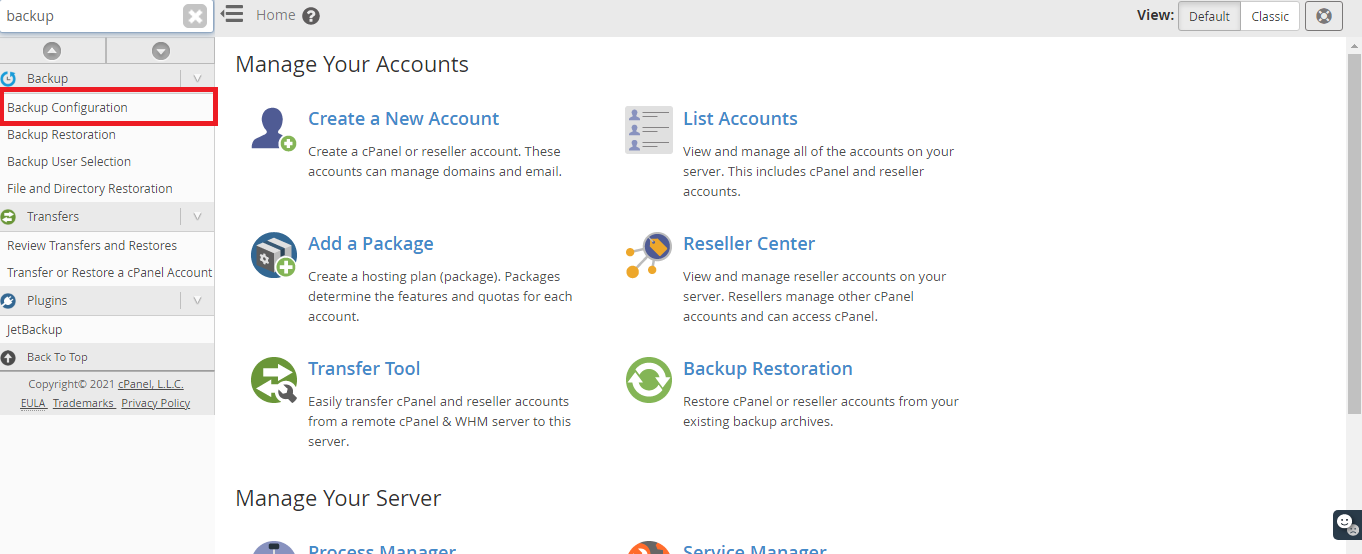Open the Reseller Center link
Viewport: 1362px width, 554px height.
pyautogui.click(x=749, y=244)
